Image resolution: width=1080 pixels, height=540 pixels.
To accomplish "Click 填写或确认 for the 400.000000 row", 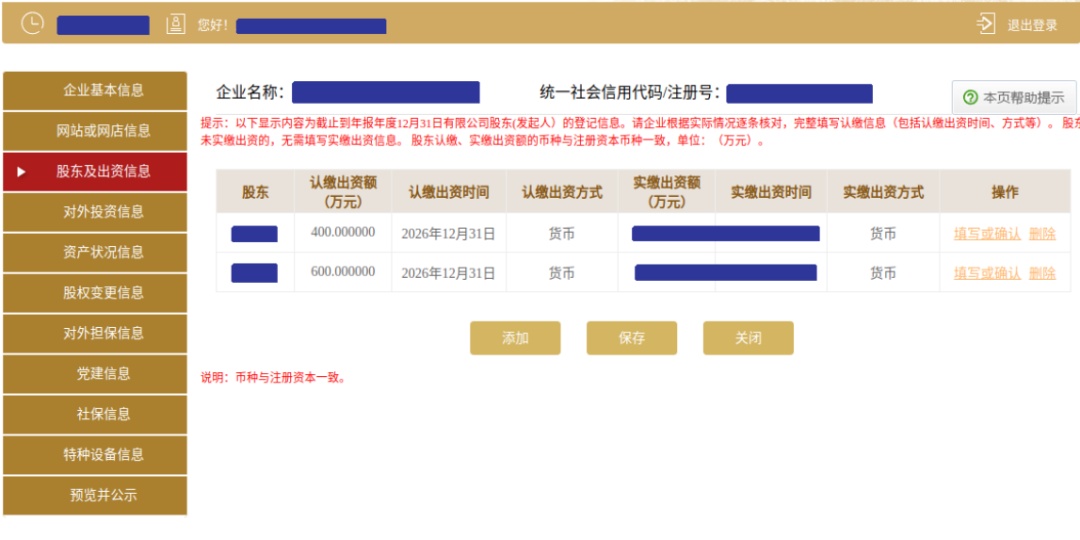I will [987, 234].
